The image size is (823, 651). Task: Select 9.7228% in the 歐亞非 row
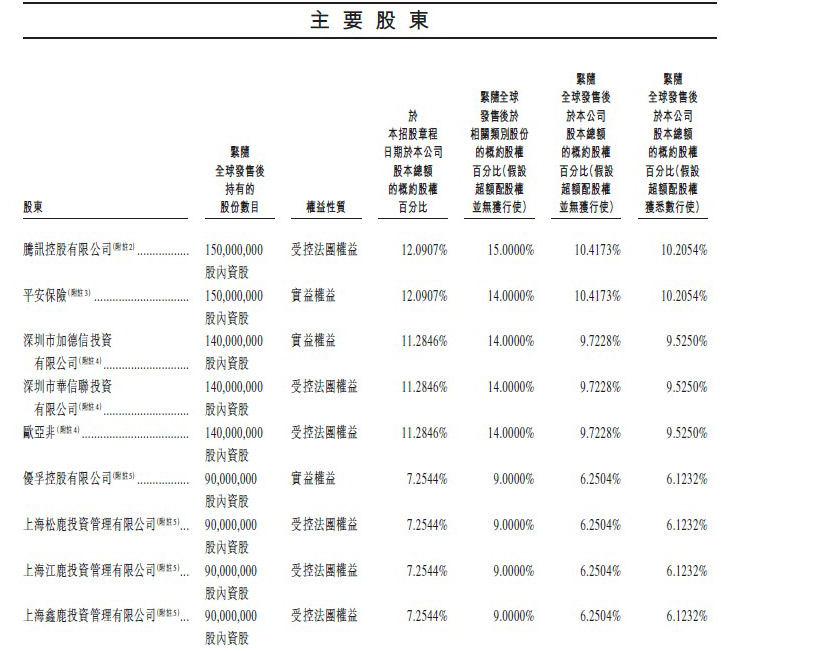(x=600, y=433)
